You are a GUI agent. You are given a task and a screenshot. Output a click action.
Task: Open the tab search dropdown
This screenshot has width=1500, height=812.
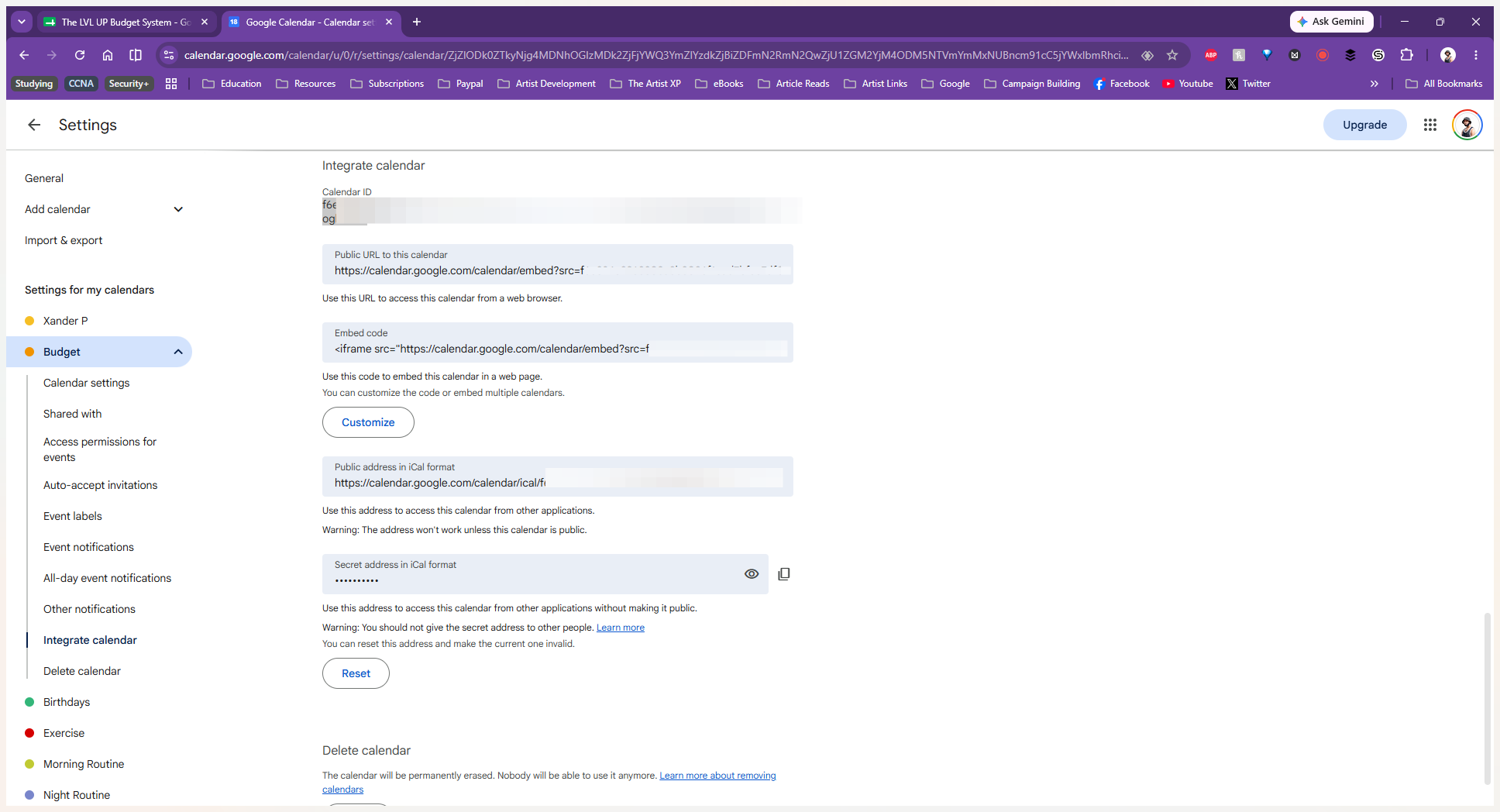pyautogui.click(x=22, y=22)
